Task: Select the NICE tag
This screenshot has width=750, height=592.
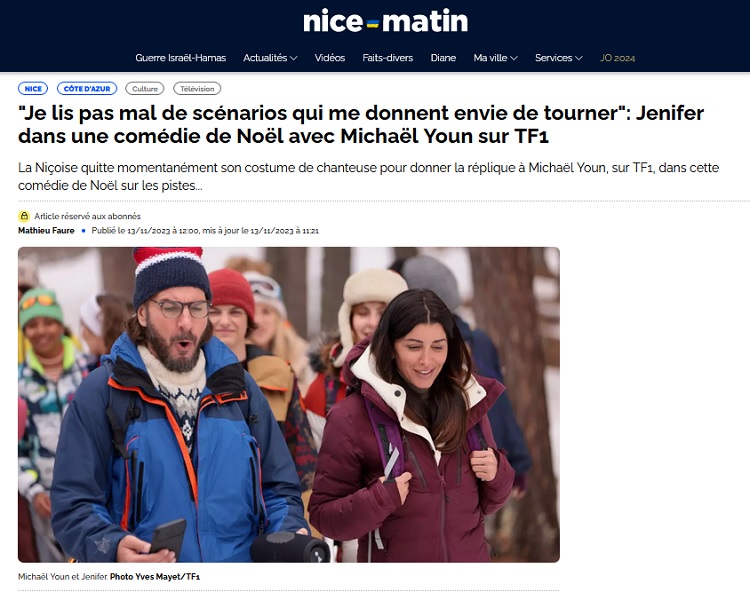Action: pos(33,88)
